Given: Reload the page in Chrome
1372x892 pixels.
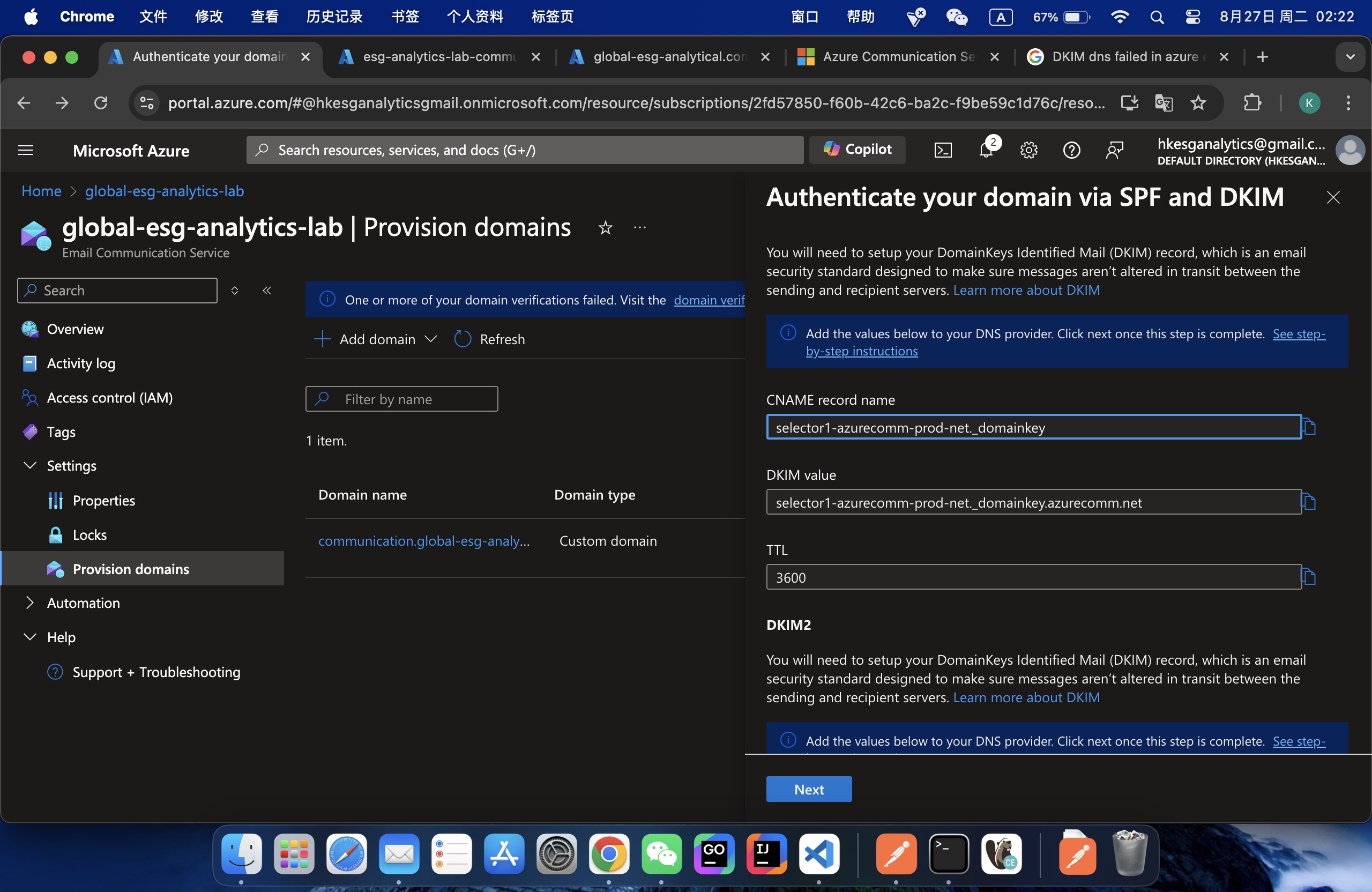Looking at the screenshot, I should click(x=101, y=103).
